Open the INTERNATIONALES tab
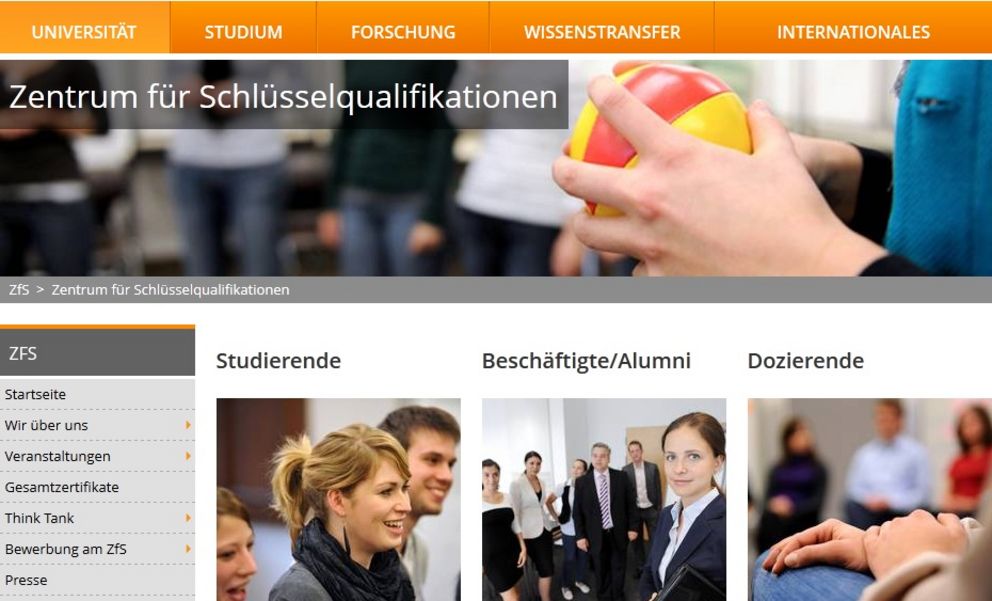 click(x=853, y=32)
